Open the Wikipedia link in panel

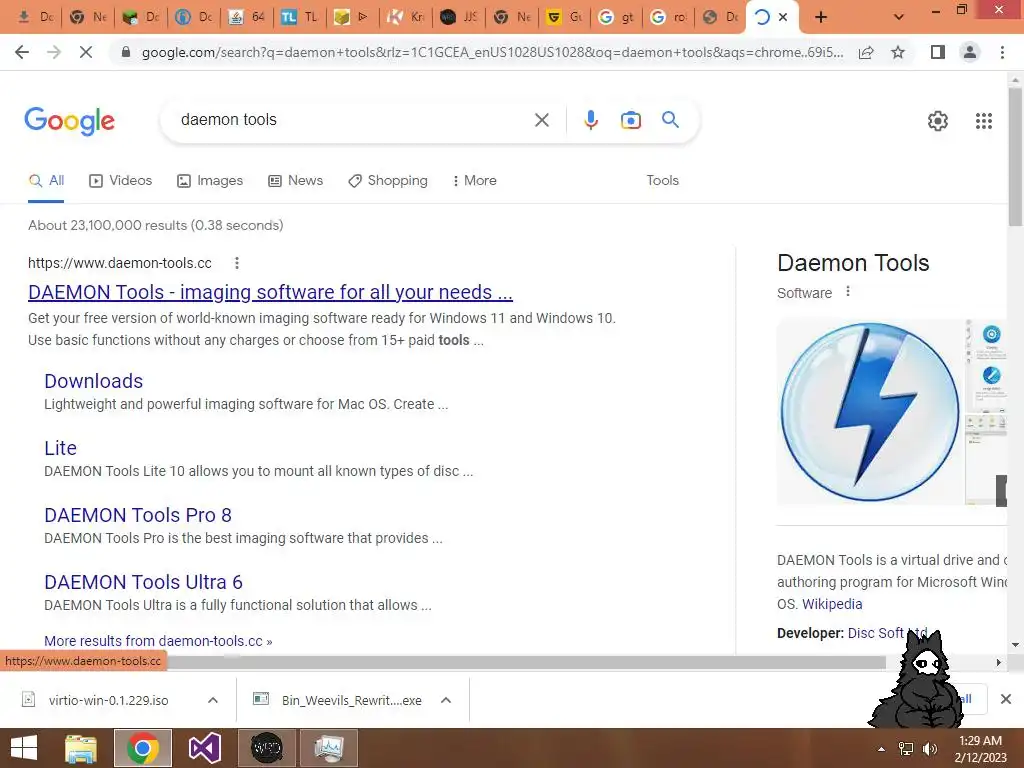point(832,604)
